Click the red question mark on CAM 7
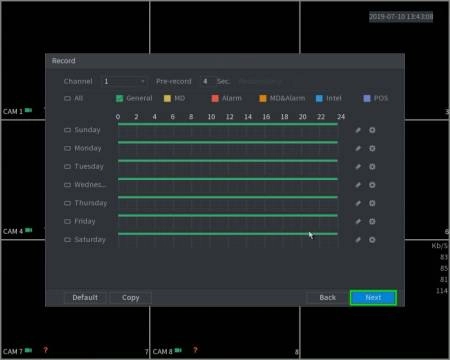The height and width of the screenshot is (360, 450). pyautogui.click(x=45, y=350)
